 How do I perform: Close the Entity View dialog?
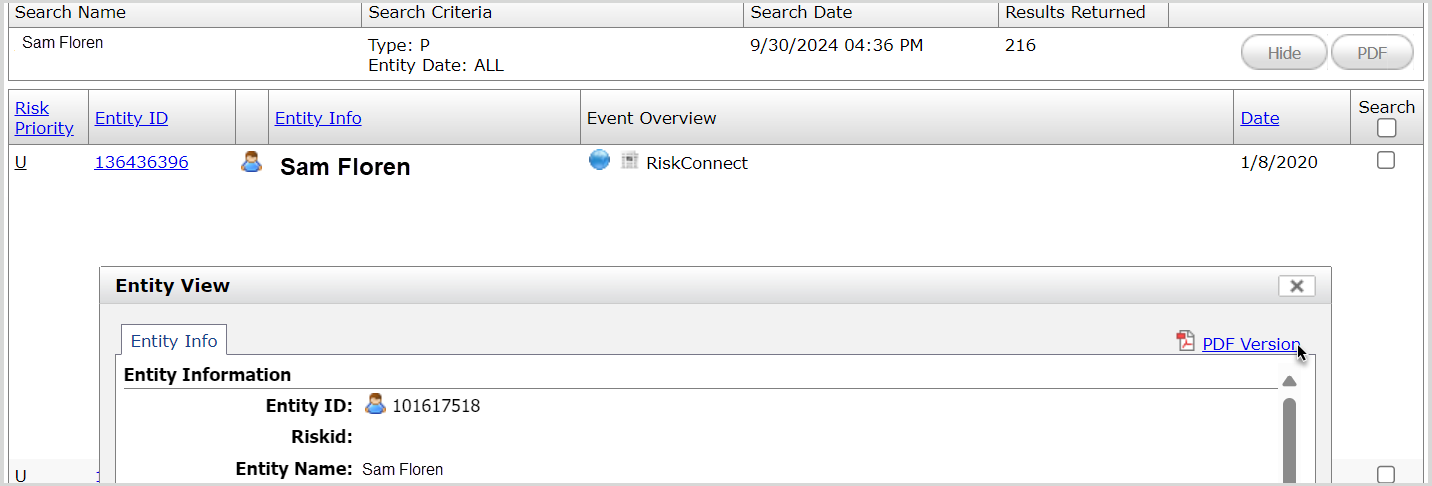(1296, 286)
